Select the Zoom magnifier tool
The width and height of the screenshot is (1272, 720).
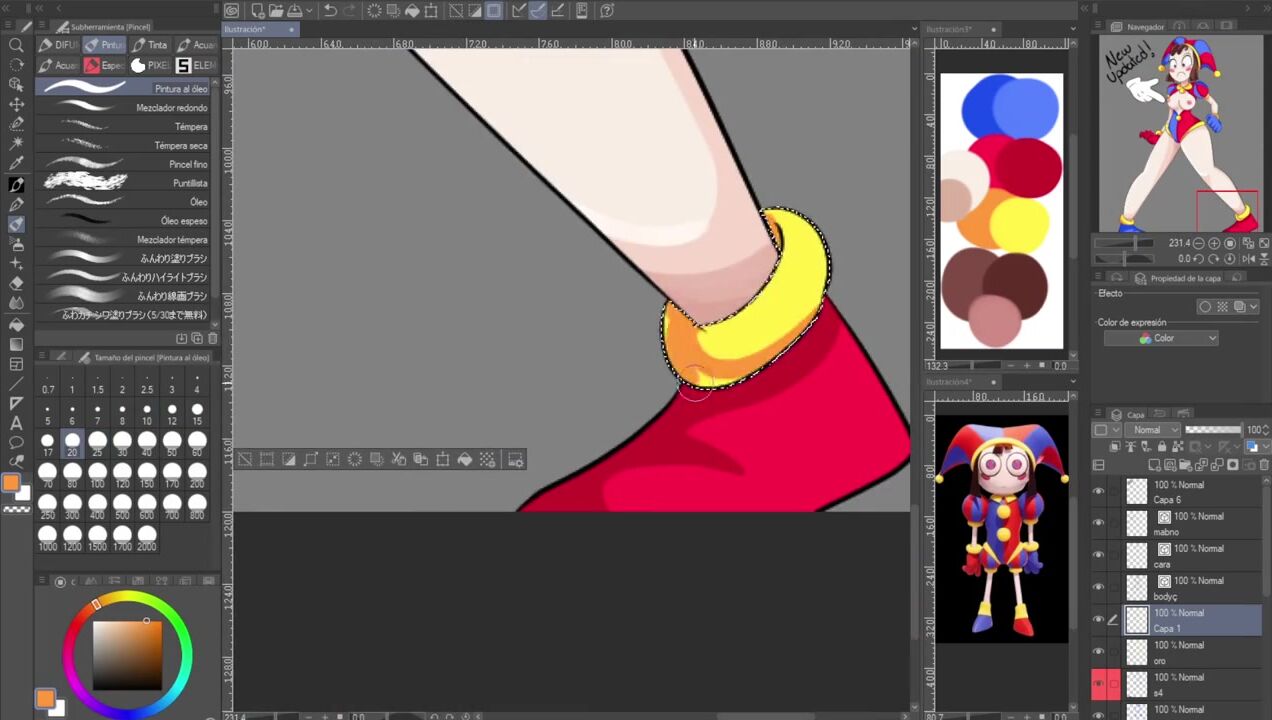click(x=16, y=45)
